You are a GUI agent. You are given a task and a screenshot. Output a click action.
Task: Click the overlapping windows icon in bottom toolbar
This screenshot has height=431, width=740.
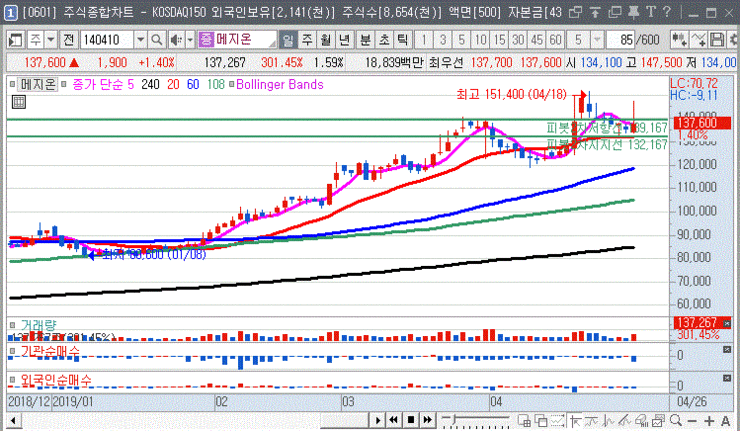click(541, 420)
